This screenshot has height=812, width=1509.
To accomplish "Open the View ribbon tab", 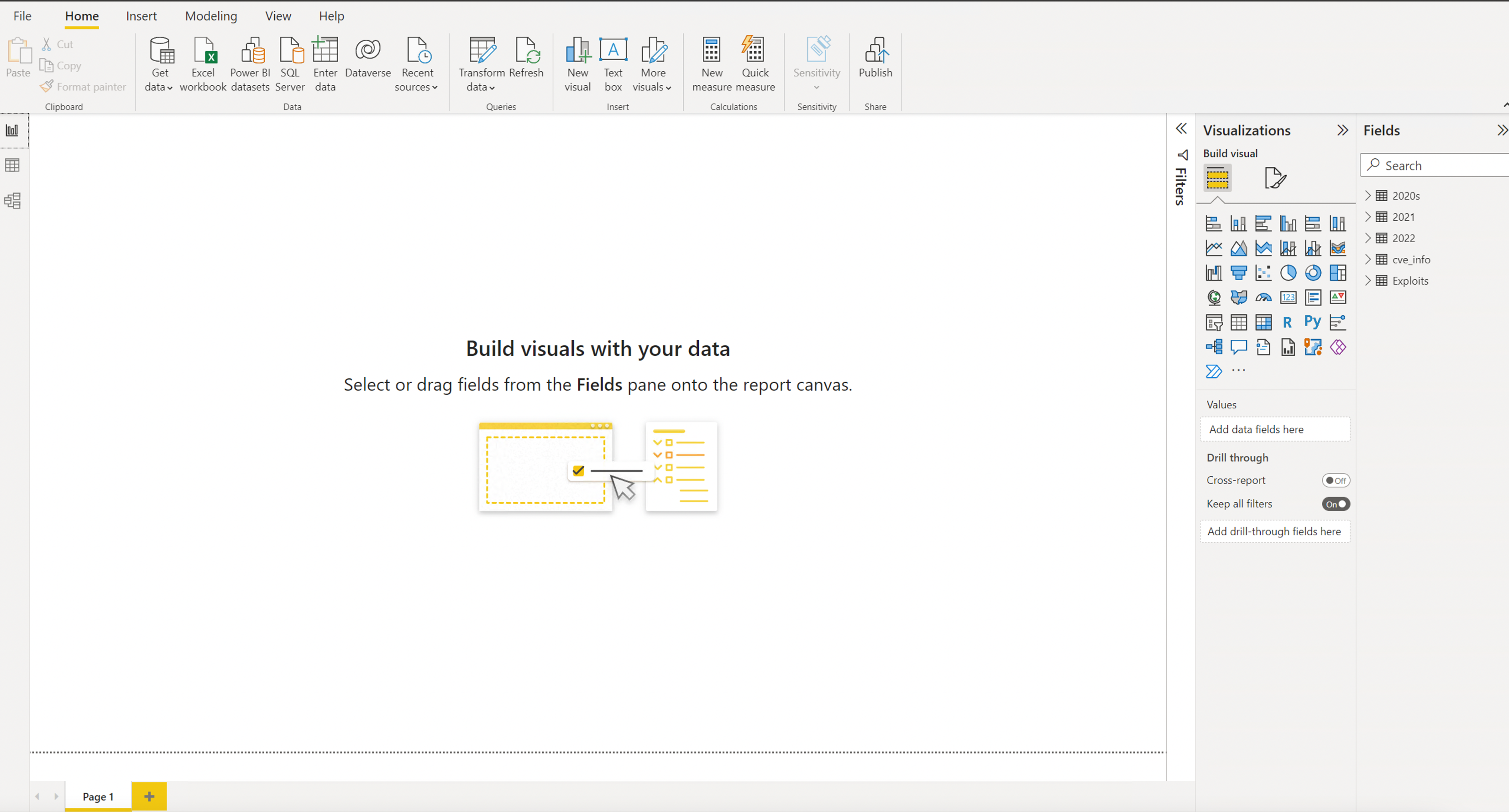I will point(278,16).
